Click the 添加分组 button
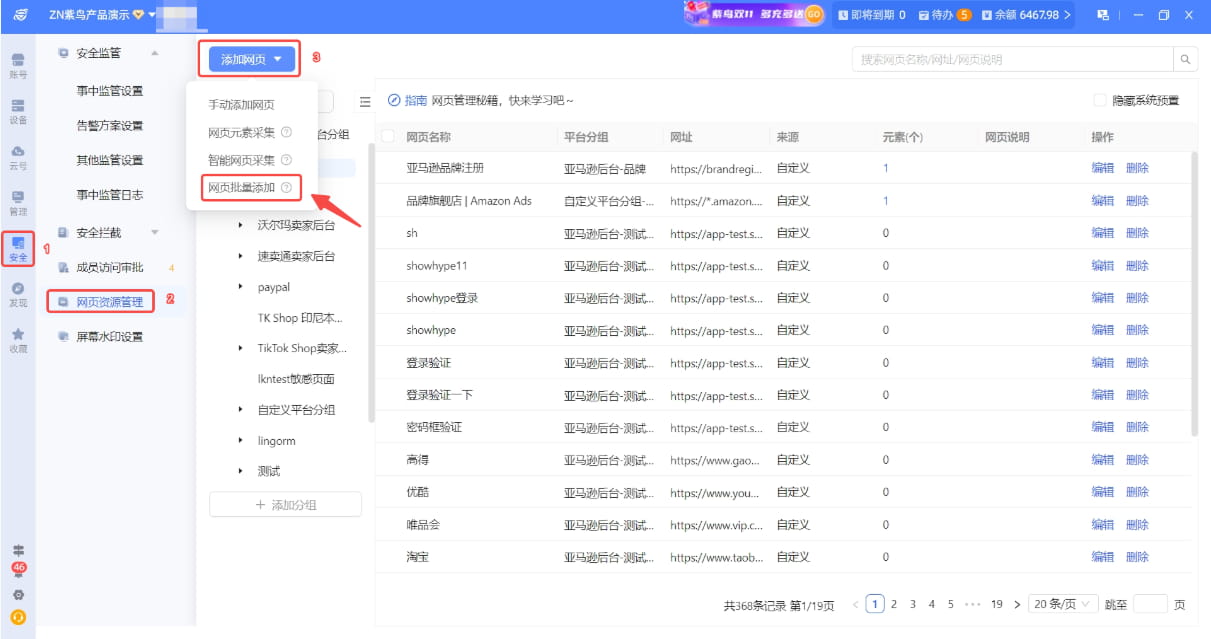Image resolution: width=1211 pixels, height=639 pixels. pos(285,505)
